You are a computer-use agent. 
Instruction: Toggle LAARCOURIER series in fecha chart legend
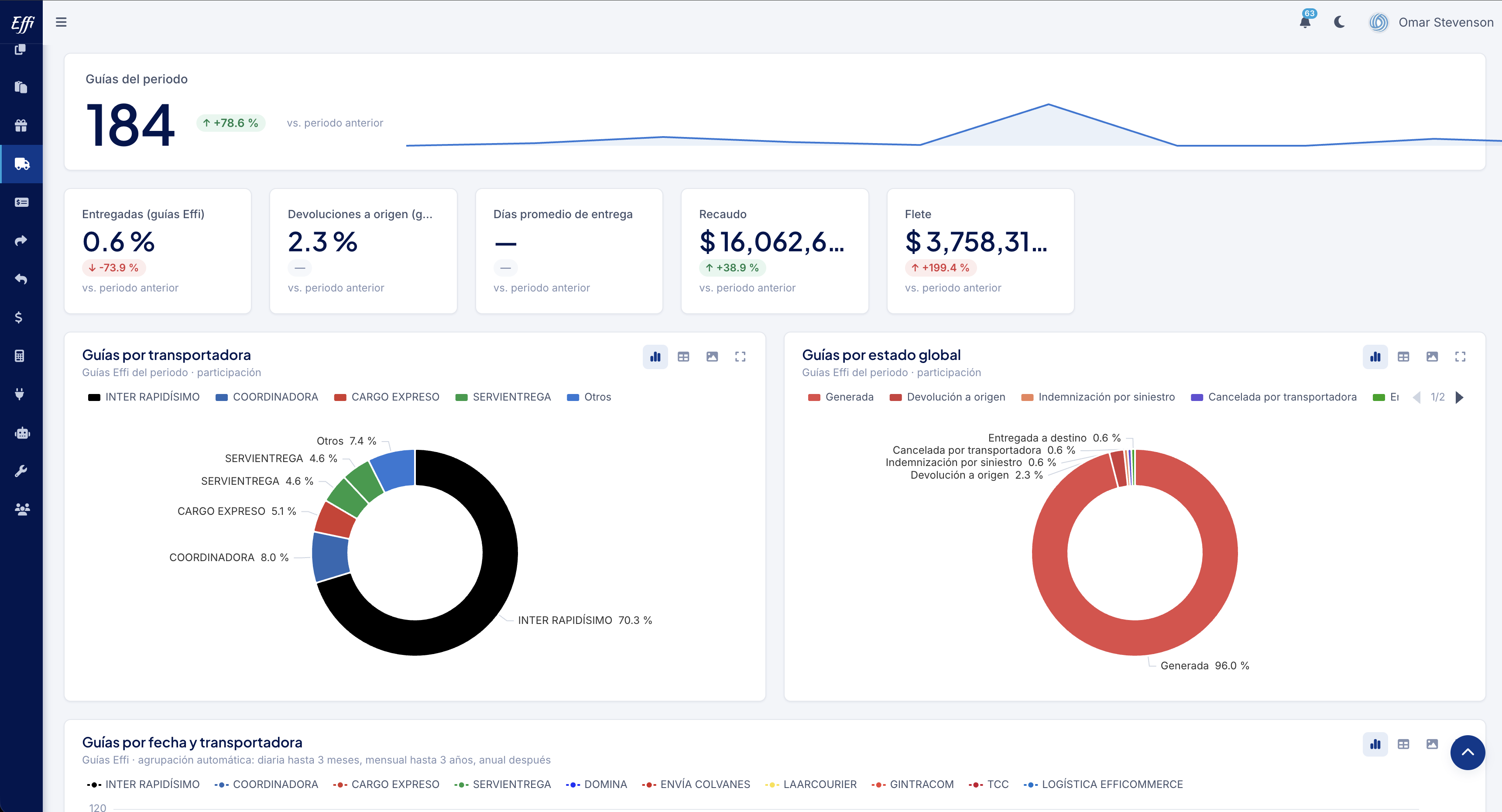[x=811, y=785]
